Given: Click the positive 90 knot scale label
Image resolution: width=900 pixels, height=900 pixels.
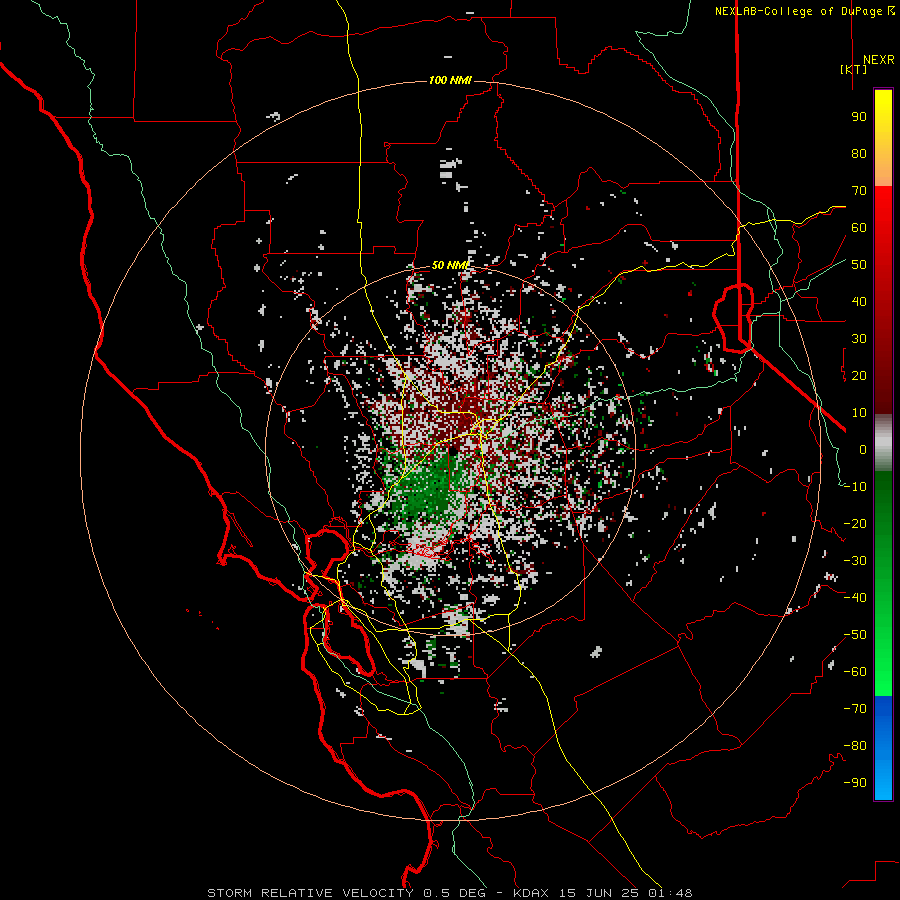Looking at the screenshot, I should (859, 117).
